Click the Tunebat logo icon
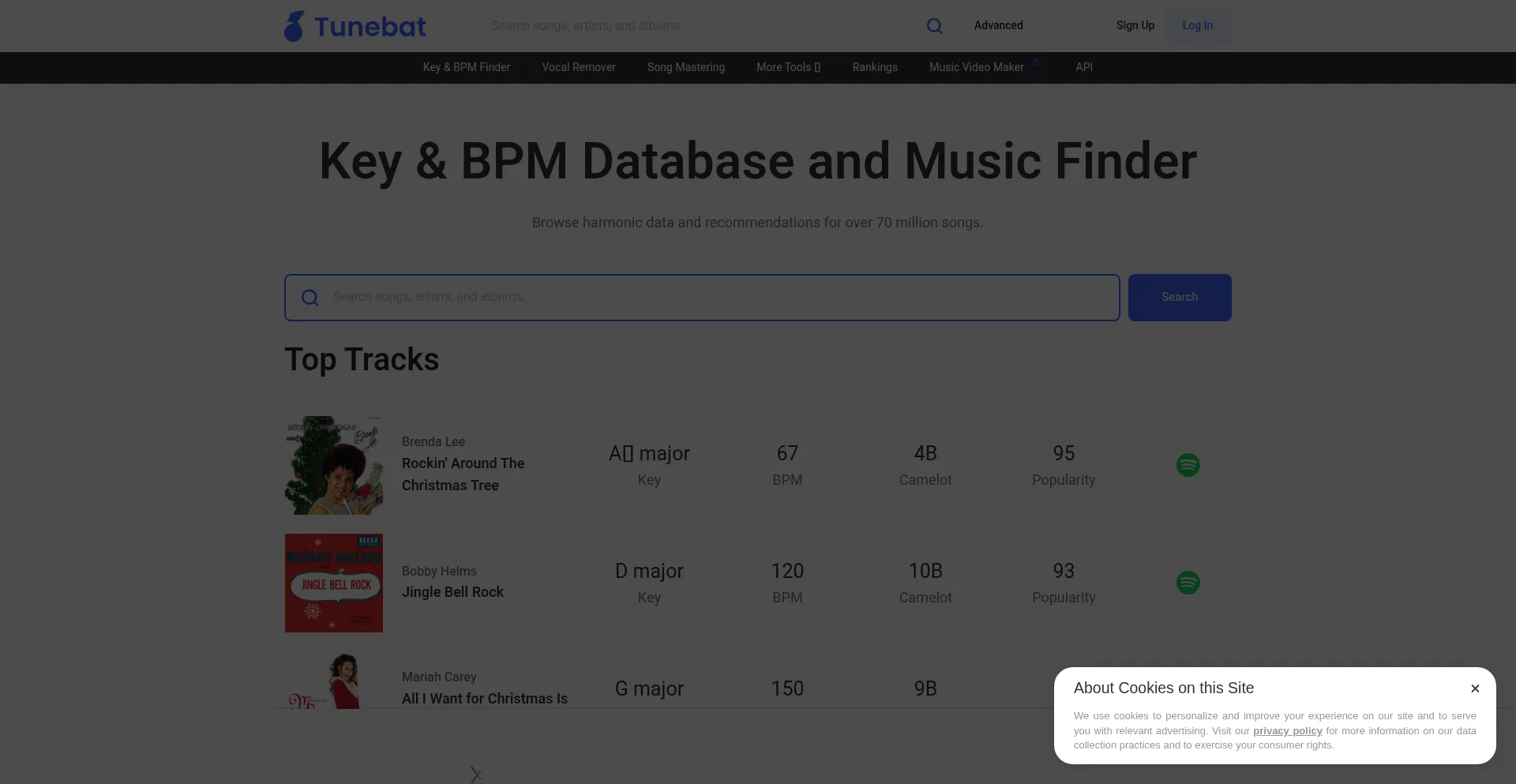Screen dimensions: 1516x784 point(295,26)
